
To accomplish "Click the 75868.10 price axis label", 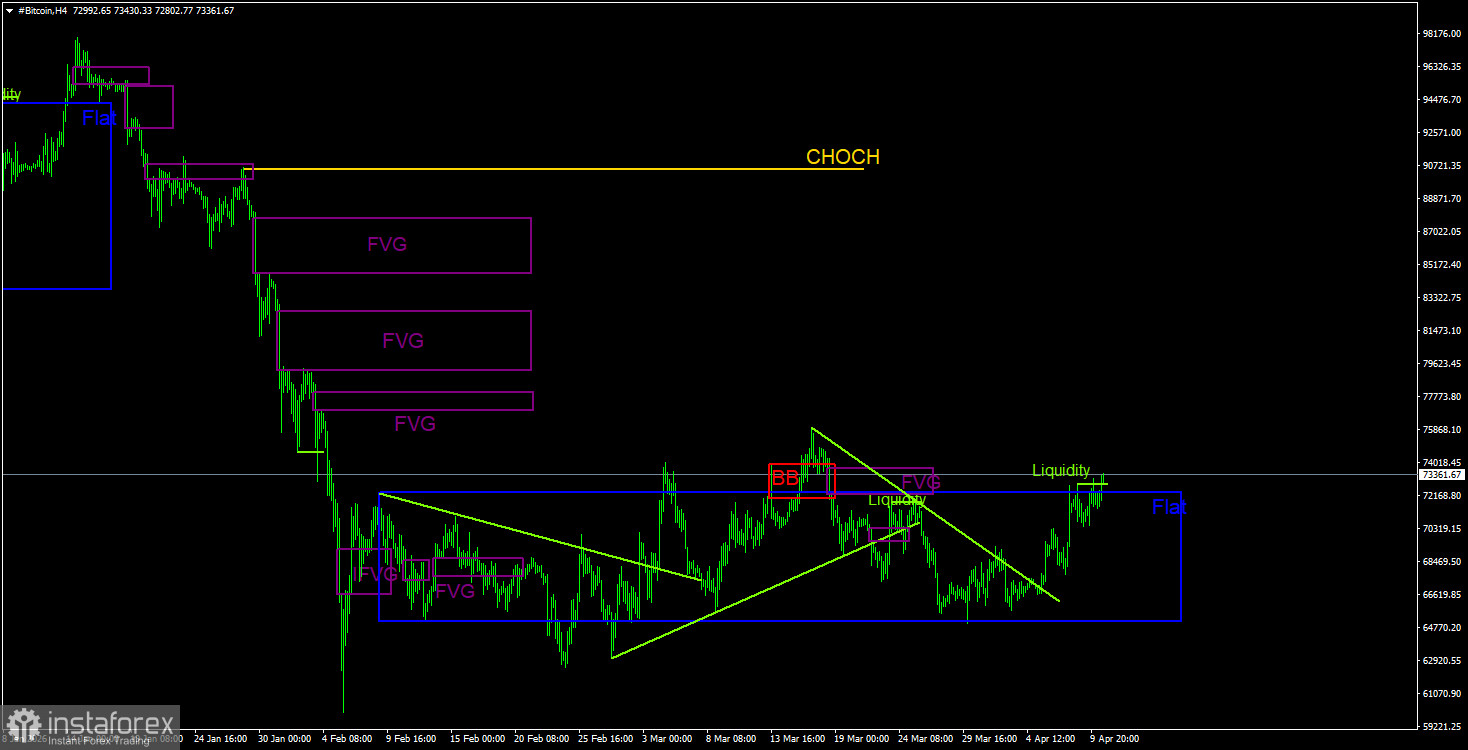I will click(x=1442, y=430).
